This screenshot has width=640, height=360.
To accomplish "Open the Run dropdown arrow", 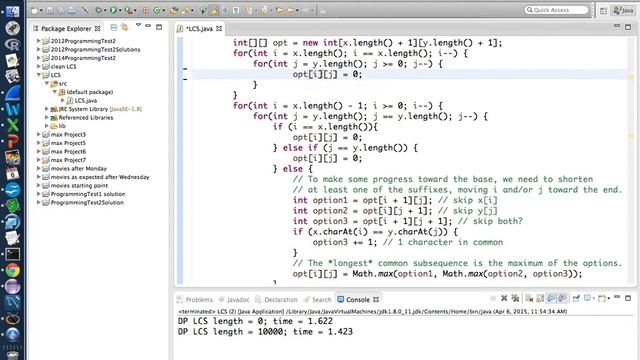I will [120, 11].
